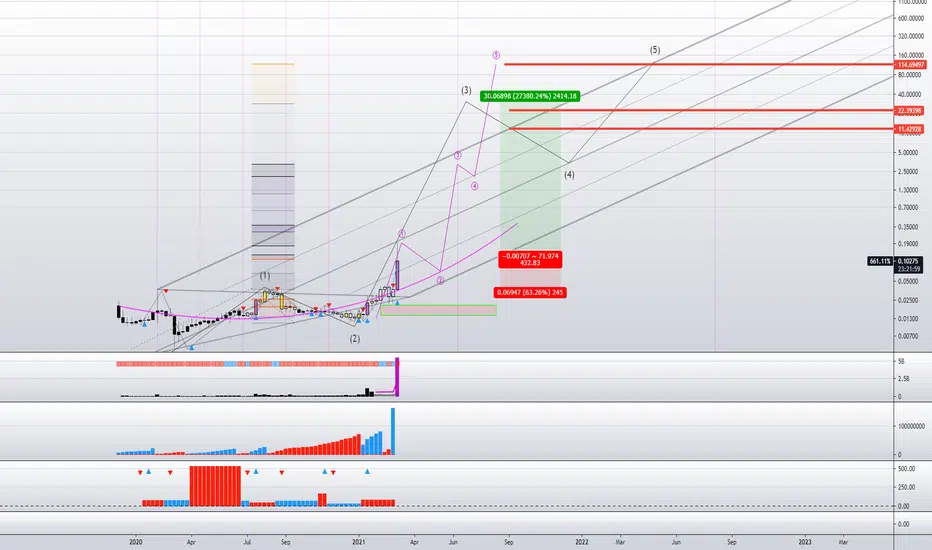Click the tallest blue bar in second indicator
Viewport: 932px width, 550px height.
point(393,431)
